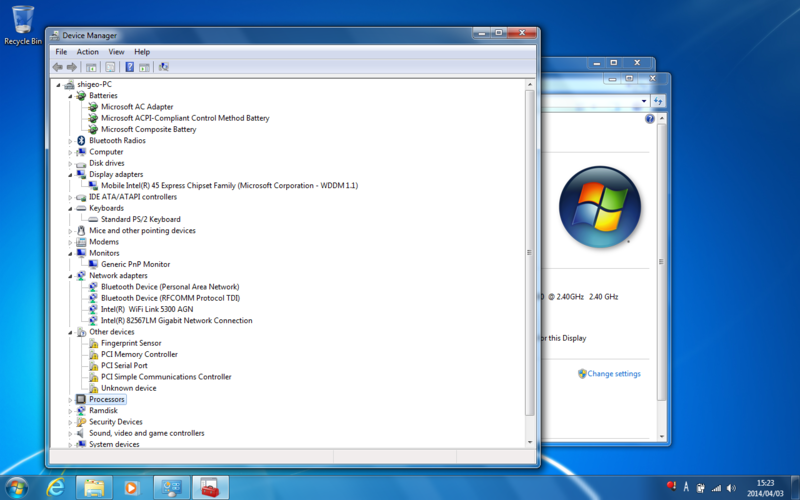Select the Sound, video and game controllers icon
The image size is (800, 500).
pyautogui.click(x=81, y=433)
